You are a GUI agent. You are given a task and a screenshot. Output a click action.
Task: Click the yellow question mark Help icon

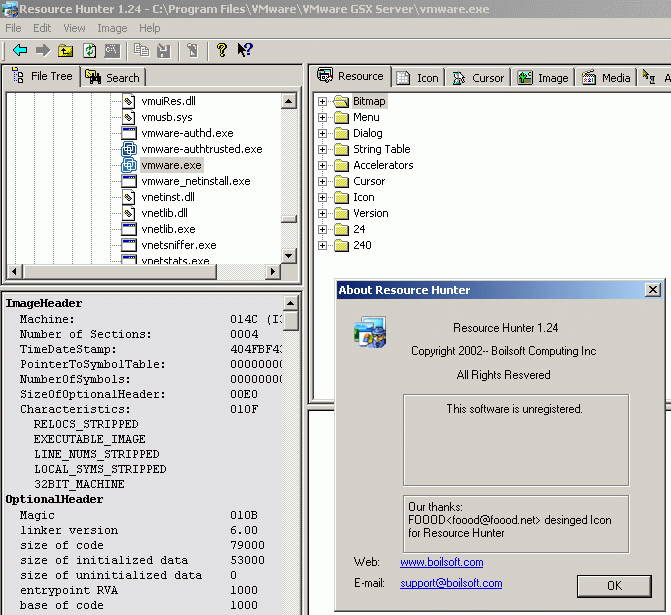tap(222, 50)
